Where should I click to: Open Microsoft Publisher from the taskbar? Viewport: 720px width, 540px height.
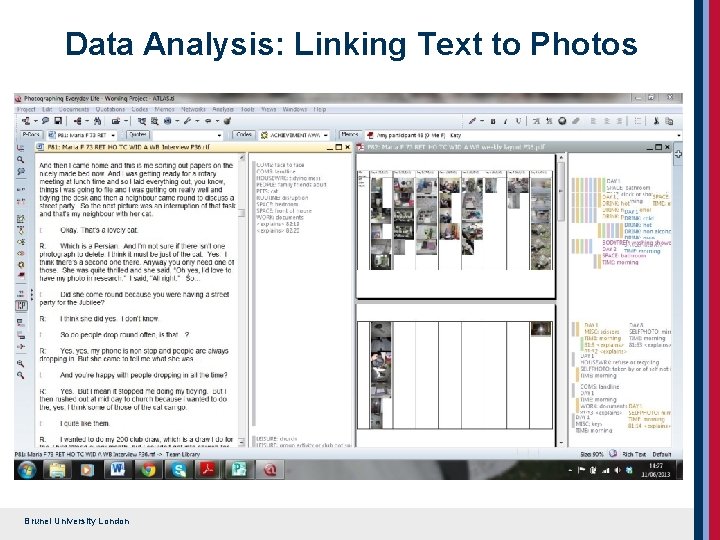(x=239, y=470)
